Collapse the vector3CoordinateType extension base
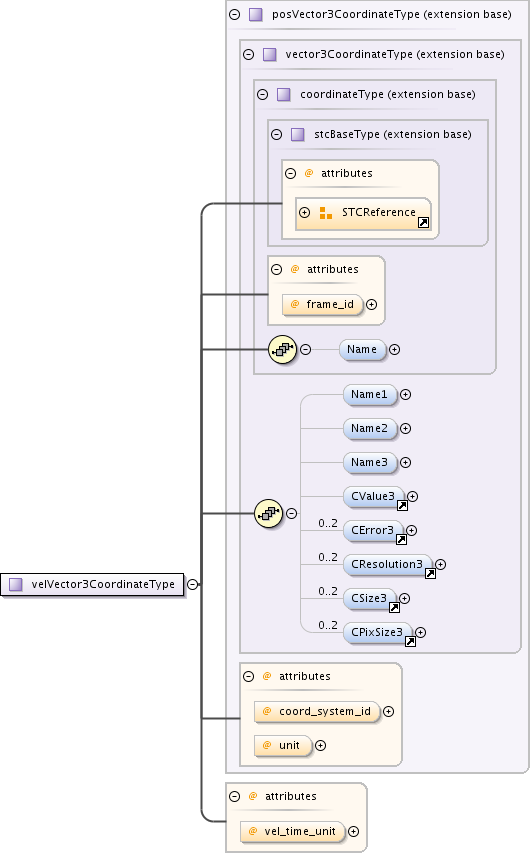The image size is (531, 854). point(249,54)
